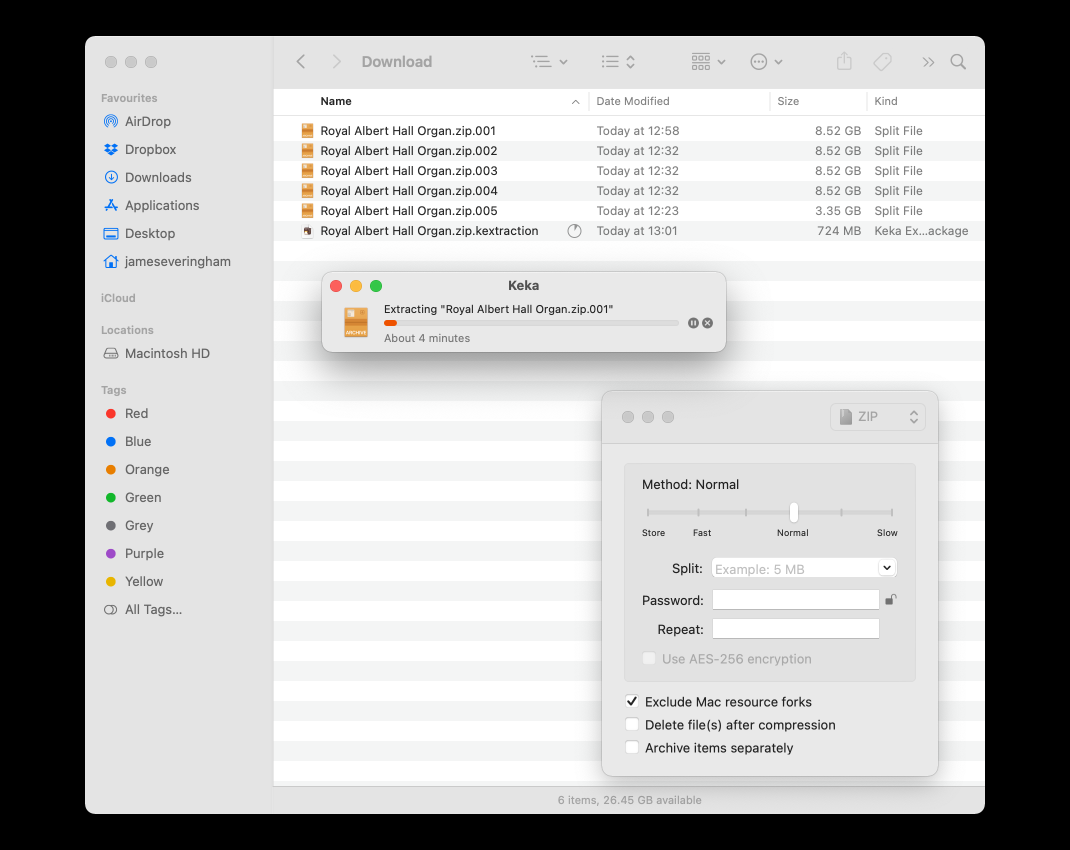Enable Delete file(s) after compression

[632, 724]
